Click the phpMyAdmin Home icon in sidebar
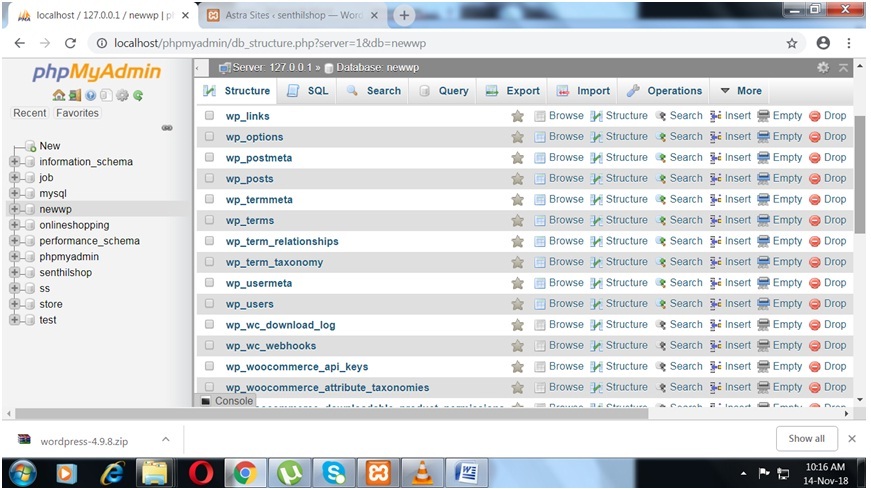 (59, 95)
